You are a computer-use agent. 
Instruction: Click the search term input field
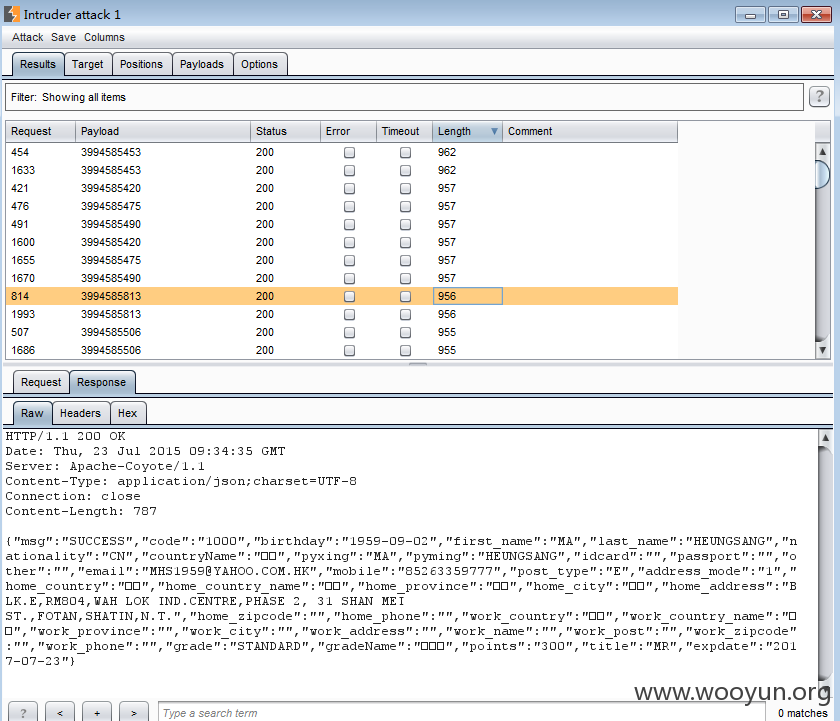[x=462, y=713]
